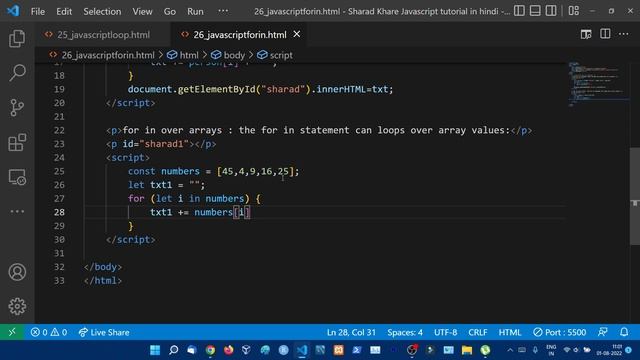Open the Accounts menu icon

point(17,272)
